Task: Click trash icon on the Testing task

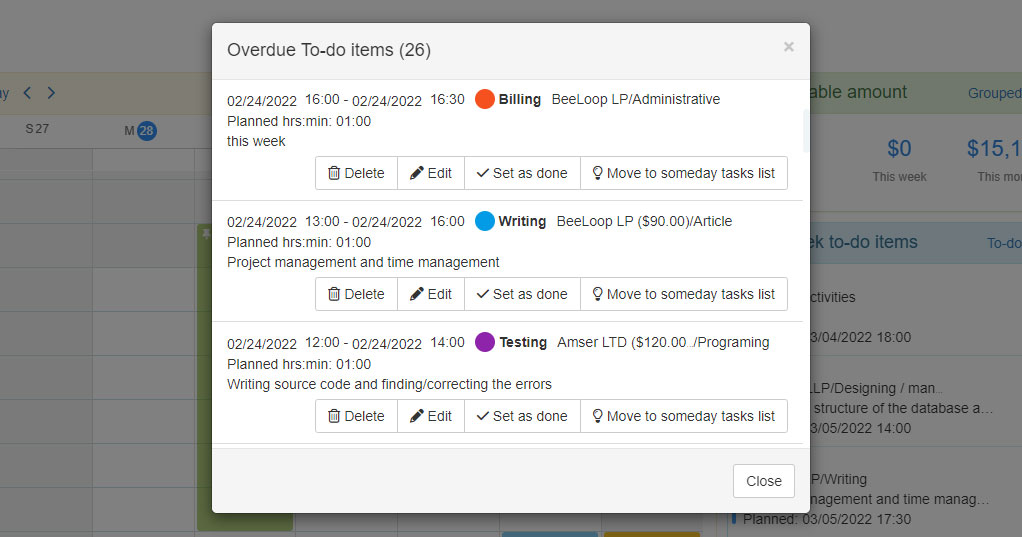Action: (334, 416)
